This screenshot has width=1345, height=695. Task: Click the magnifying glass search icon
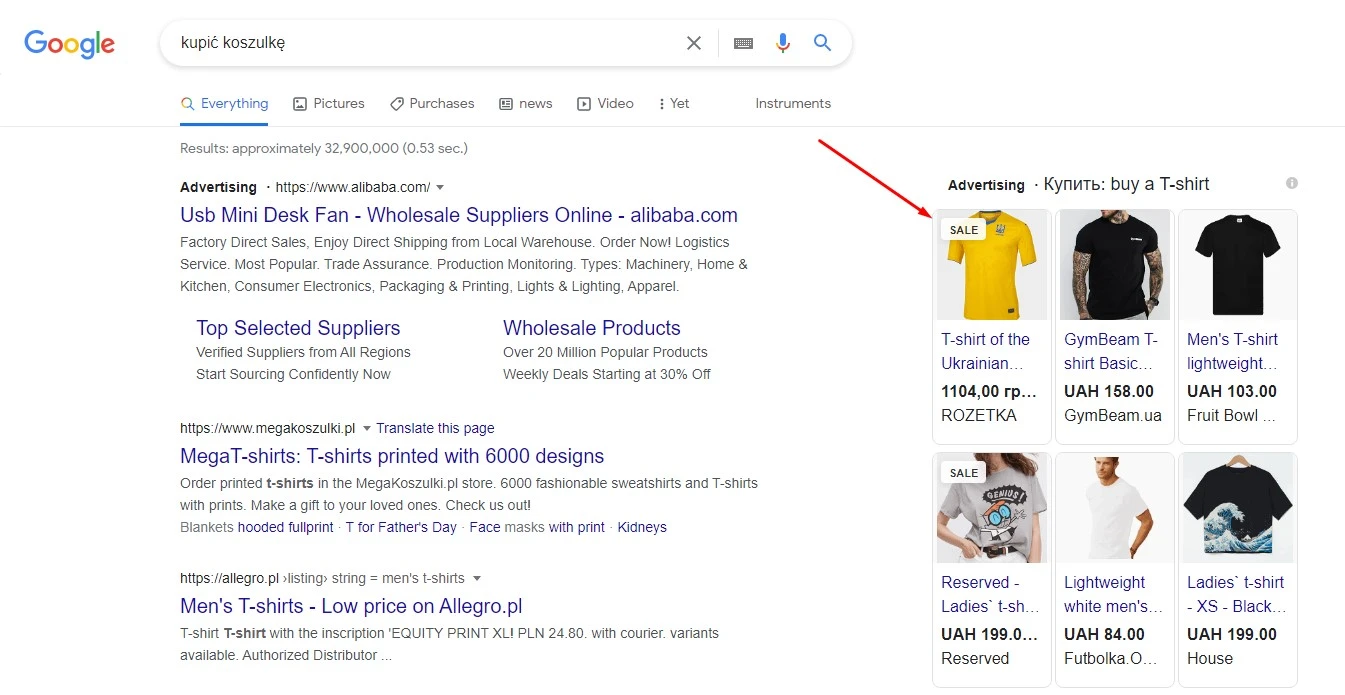point(822,43)
